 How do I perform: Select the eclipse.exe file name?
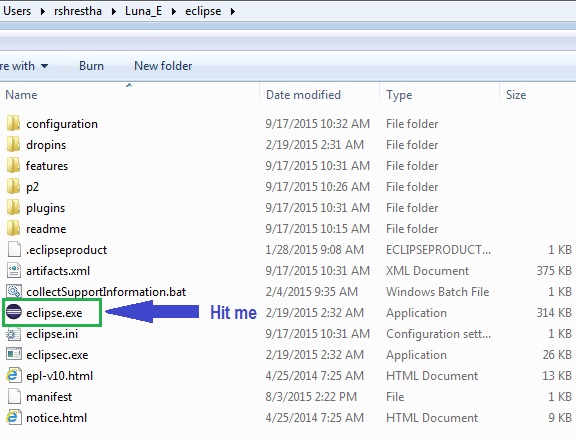[54, 313]
